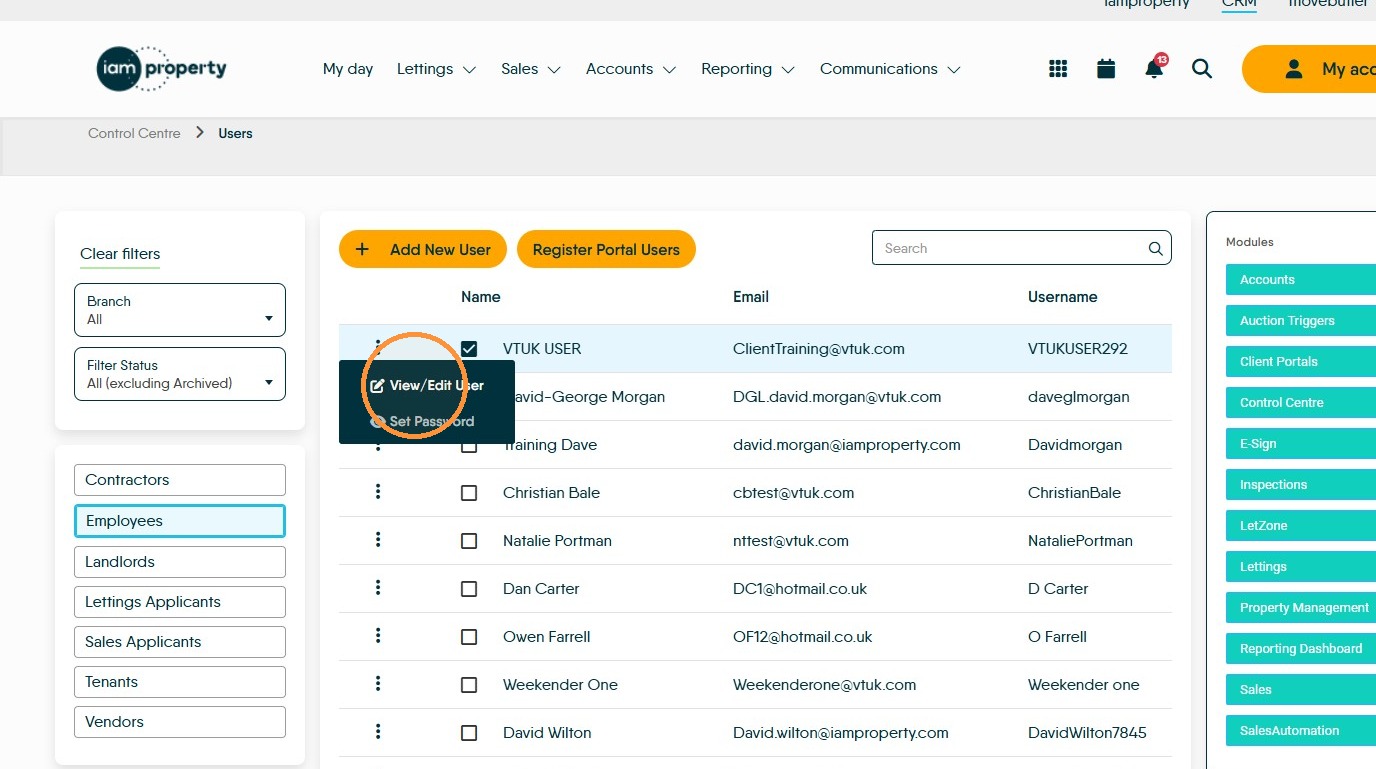
Task: Select the Sales module in the Modules panel
Action: click(x=1301, y=690)
